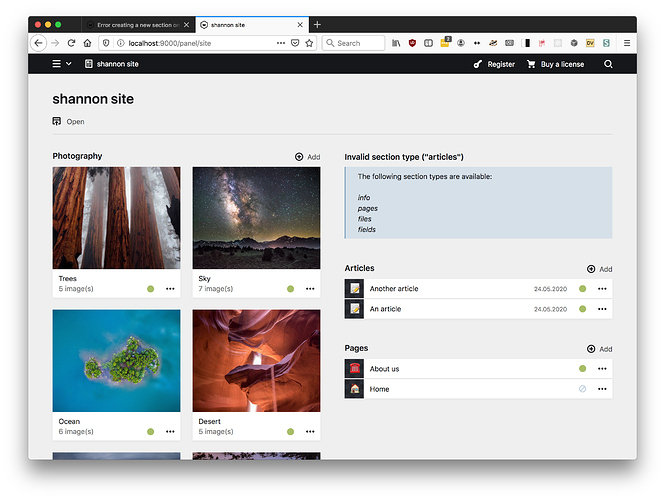This screenshot has height=500, width=665.
Task: Open the Ocean album thumbnail
Action: [116, 360]
